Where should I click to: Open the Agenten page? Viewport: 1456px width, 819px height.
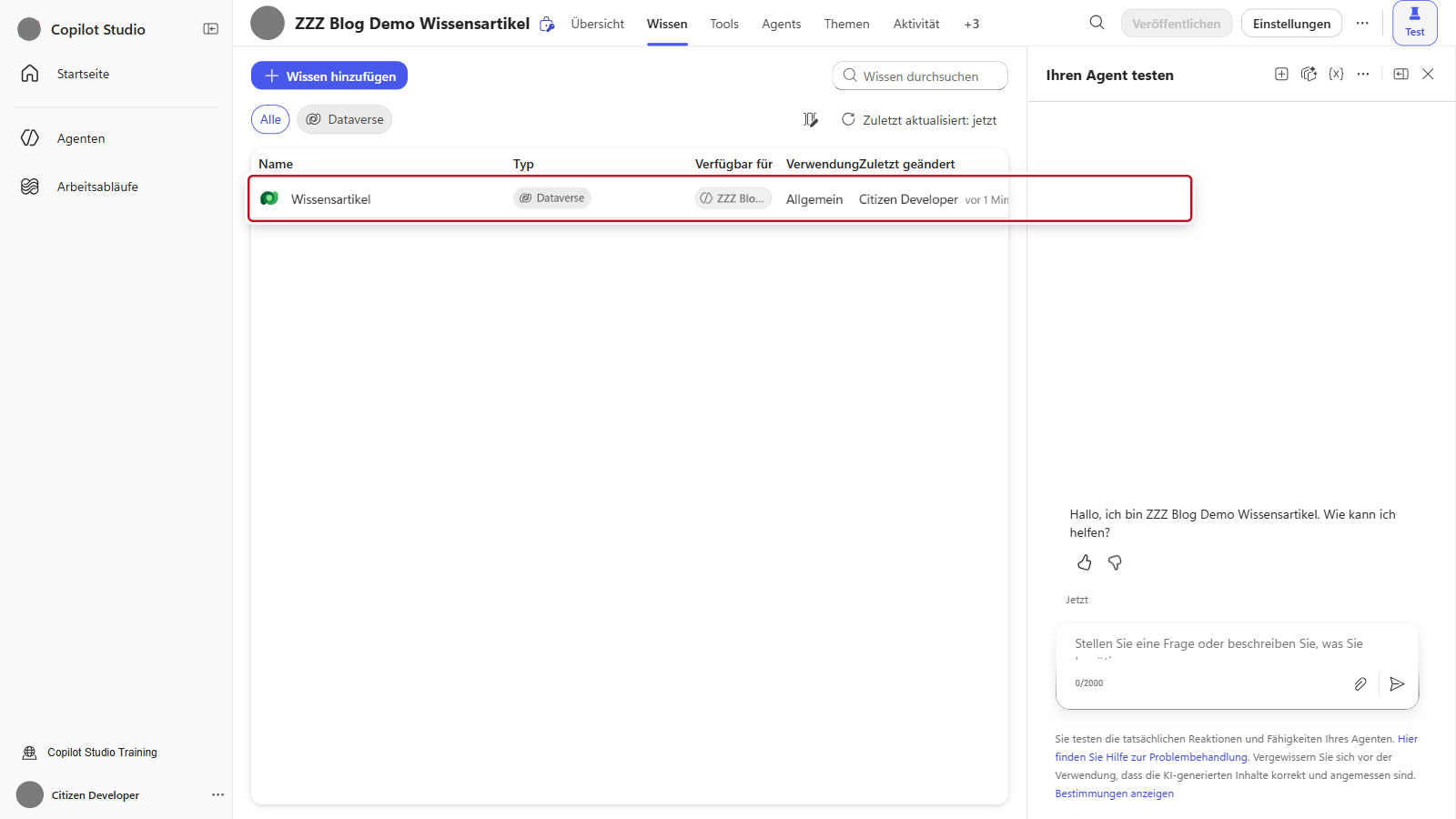coord(81,138)
